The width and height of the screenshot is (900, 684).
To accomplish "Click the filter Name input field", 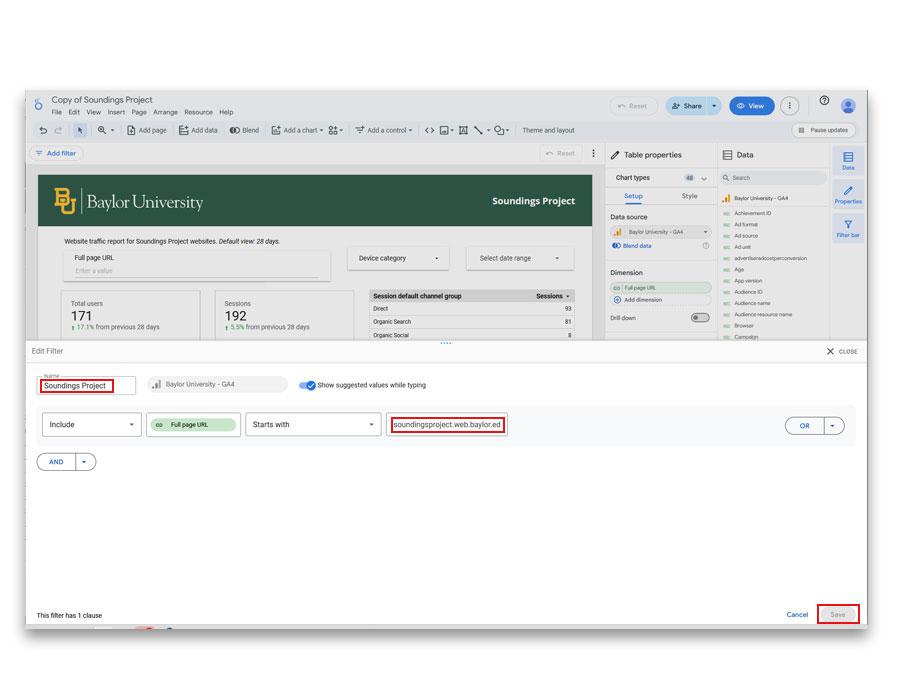I will point(86,386).
